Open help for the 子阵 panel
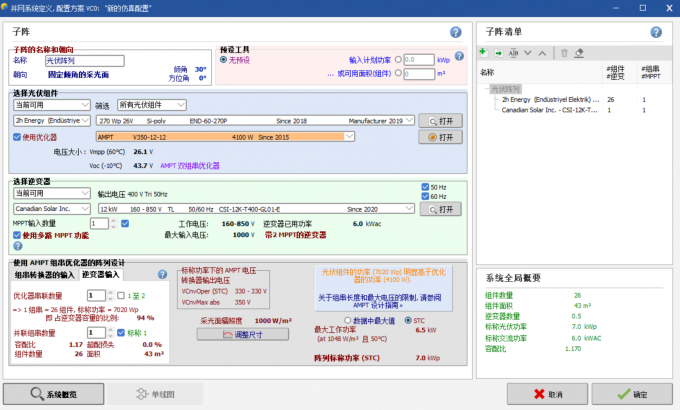Image resolution: width=680 pixels, height=410 pixels. pyautogui.click(x=455, y=32)
